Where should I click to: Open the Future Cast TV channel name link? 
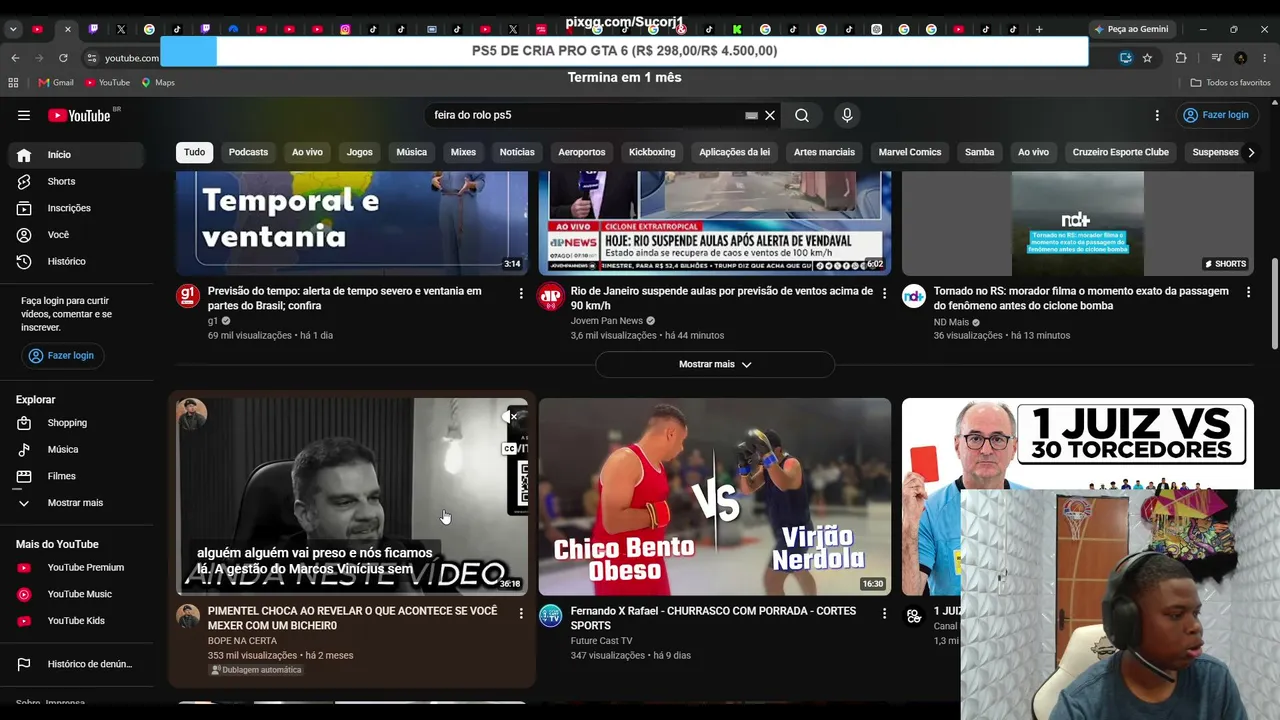click(x=601, y=641)
